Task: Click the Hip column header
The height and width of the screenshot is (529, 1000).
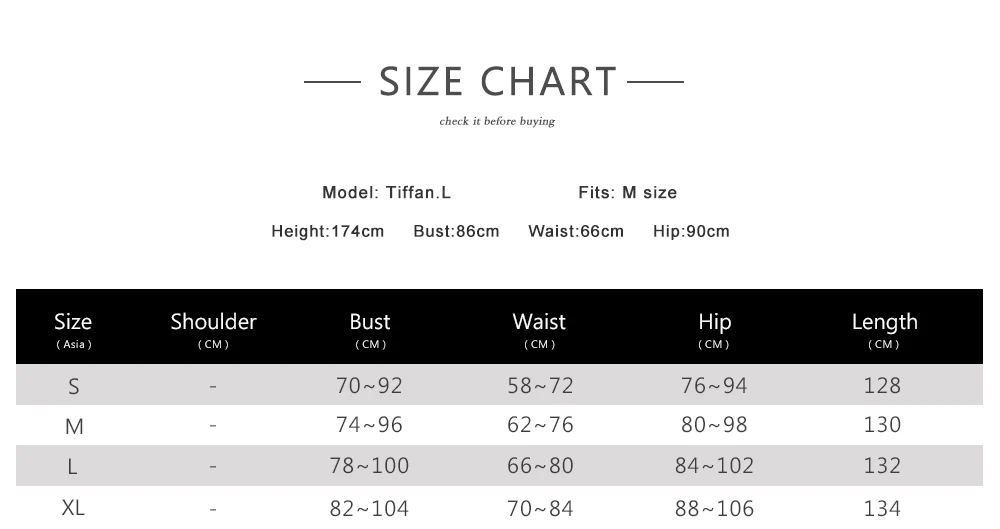Action: point(714,329)
